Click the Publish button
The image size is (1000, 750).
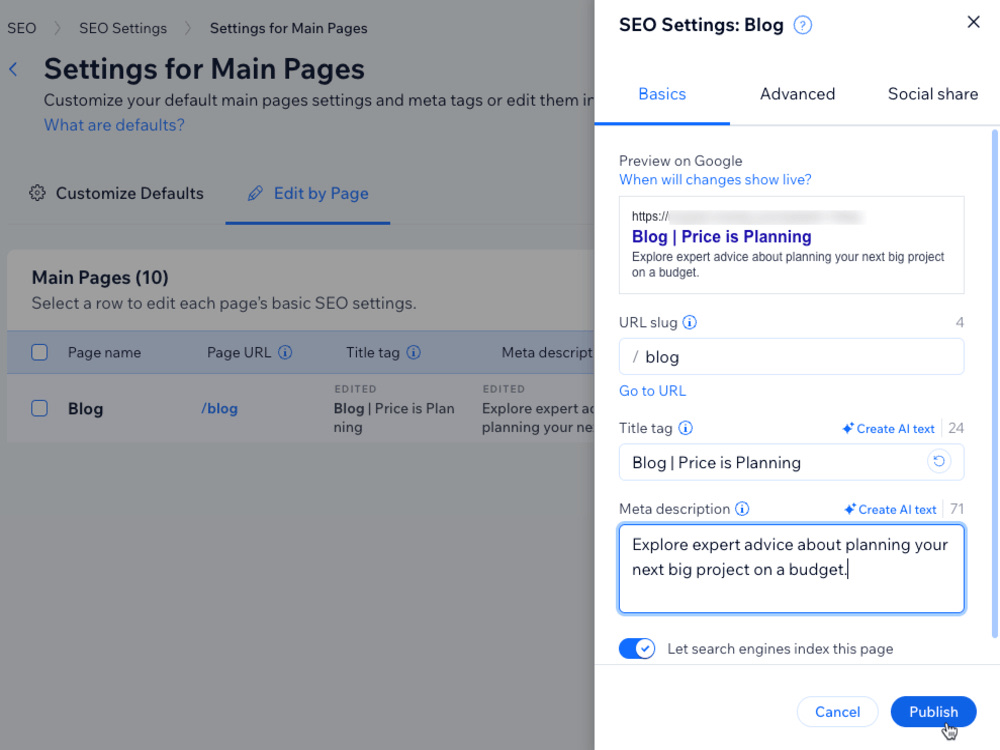[x=933, y=712]
